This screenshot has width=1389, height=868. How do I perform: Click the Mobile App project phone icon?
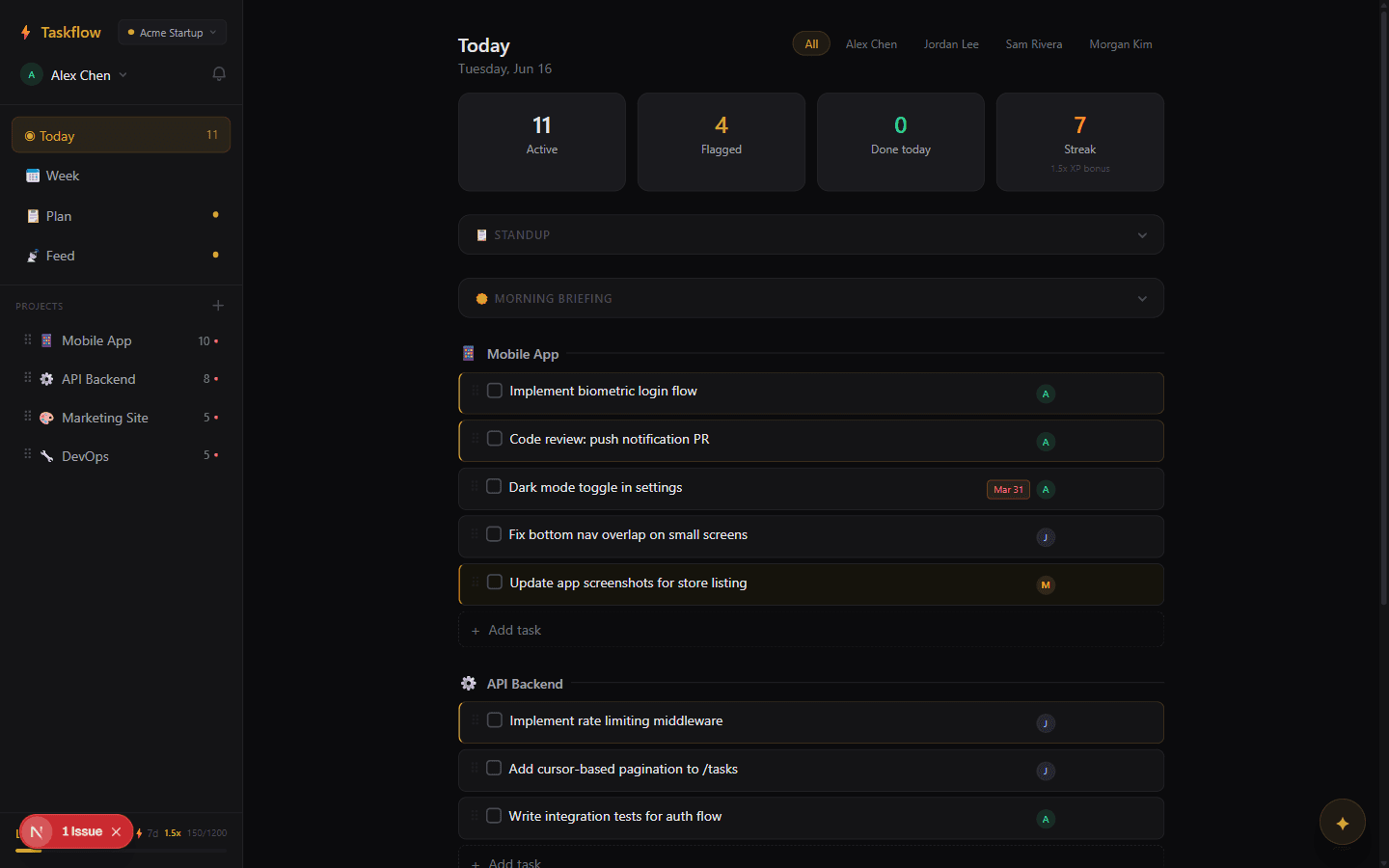point(46,340)
